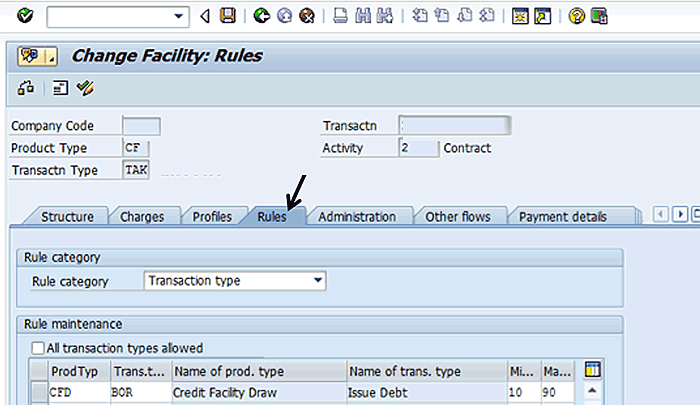700x405 pixels.
Task: Click the Name of prod. type column header
Action: (x=257, y=371)
